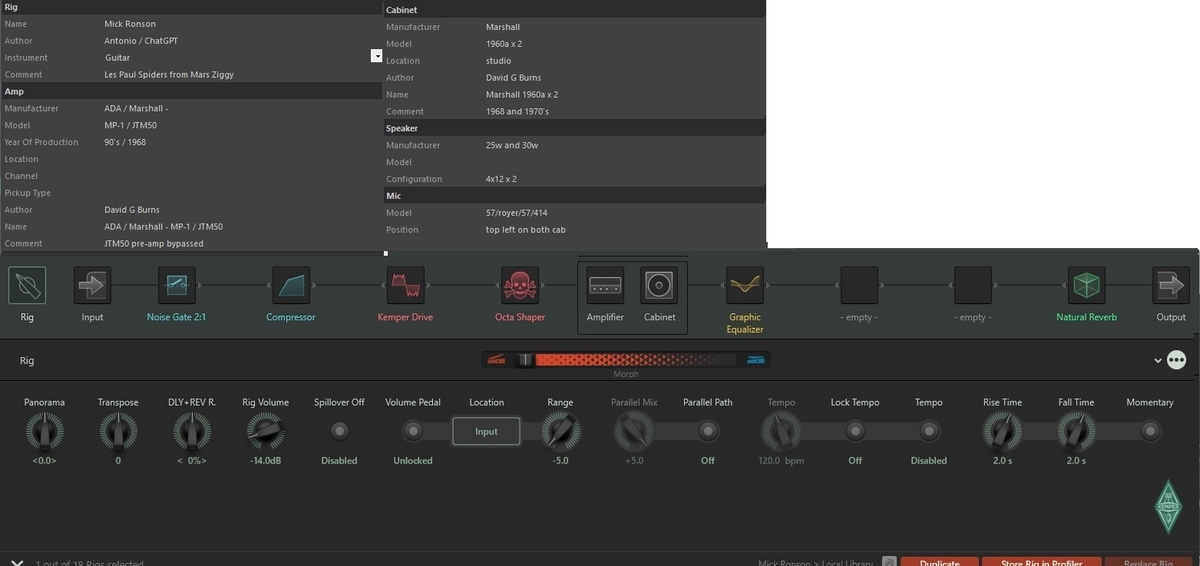Click the Kemper logo badge

coord(1169,506)
